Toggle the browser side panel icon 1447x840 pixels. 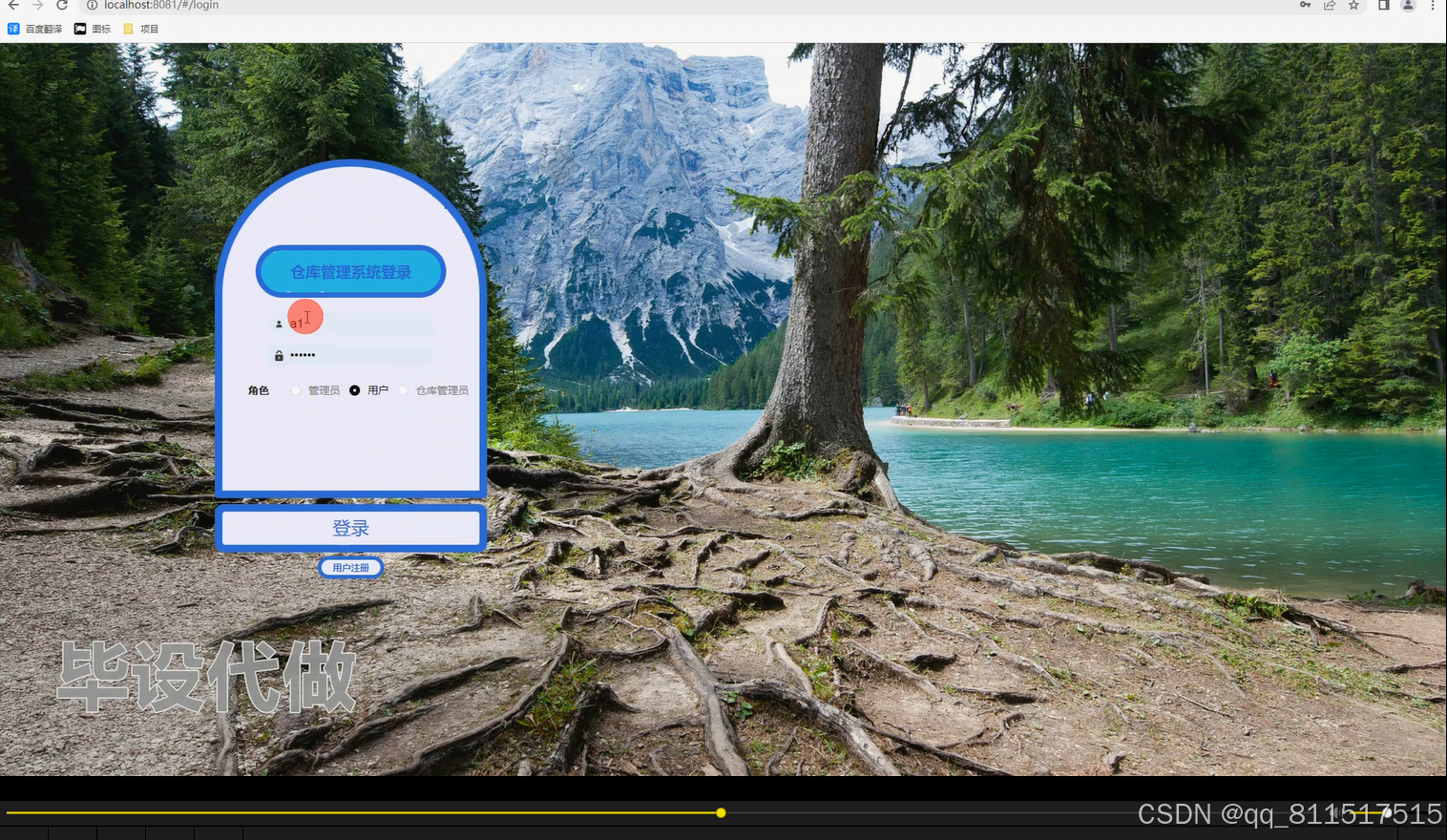coord(1383,5)
